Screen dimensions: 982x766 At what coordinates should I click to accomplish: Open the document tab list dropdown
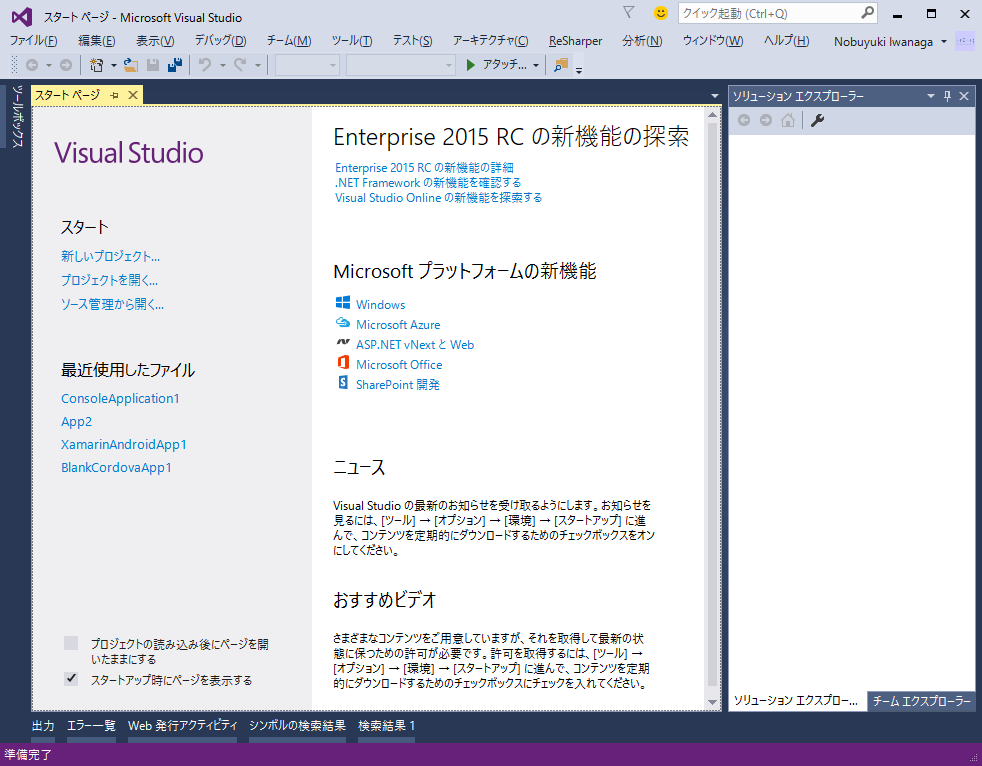click(715, 96)
